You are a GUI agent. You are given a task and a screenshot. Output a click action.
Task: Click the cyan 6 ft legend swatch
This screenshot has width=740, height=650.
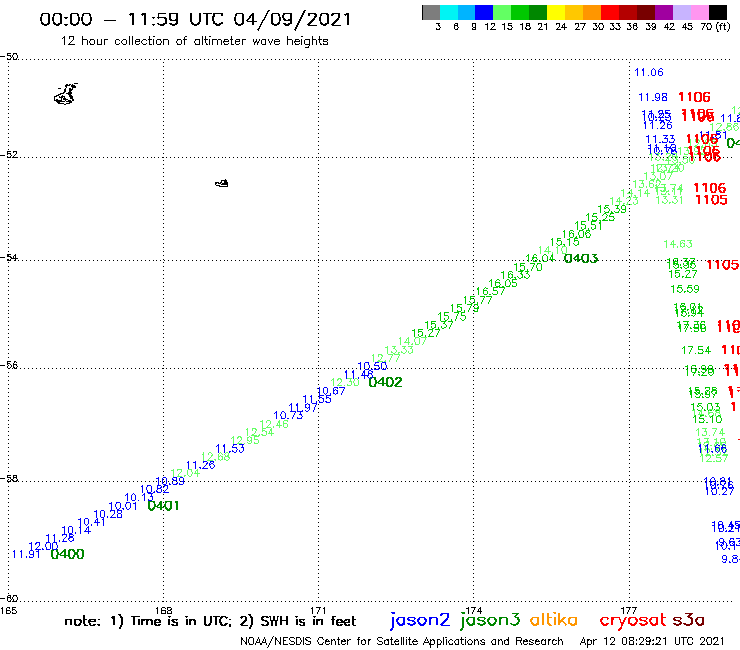point(449,12)
